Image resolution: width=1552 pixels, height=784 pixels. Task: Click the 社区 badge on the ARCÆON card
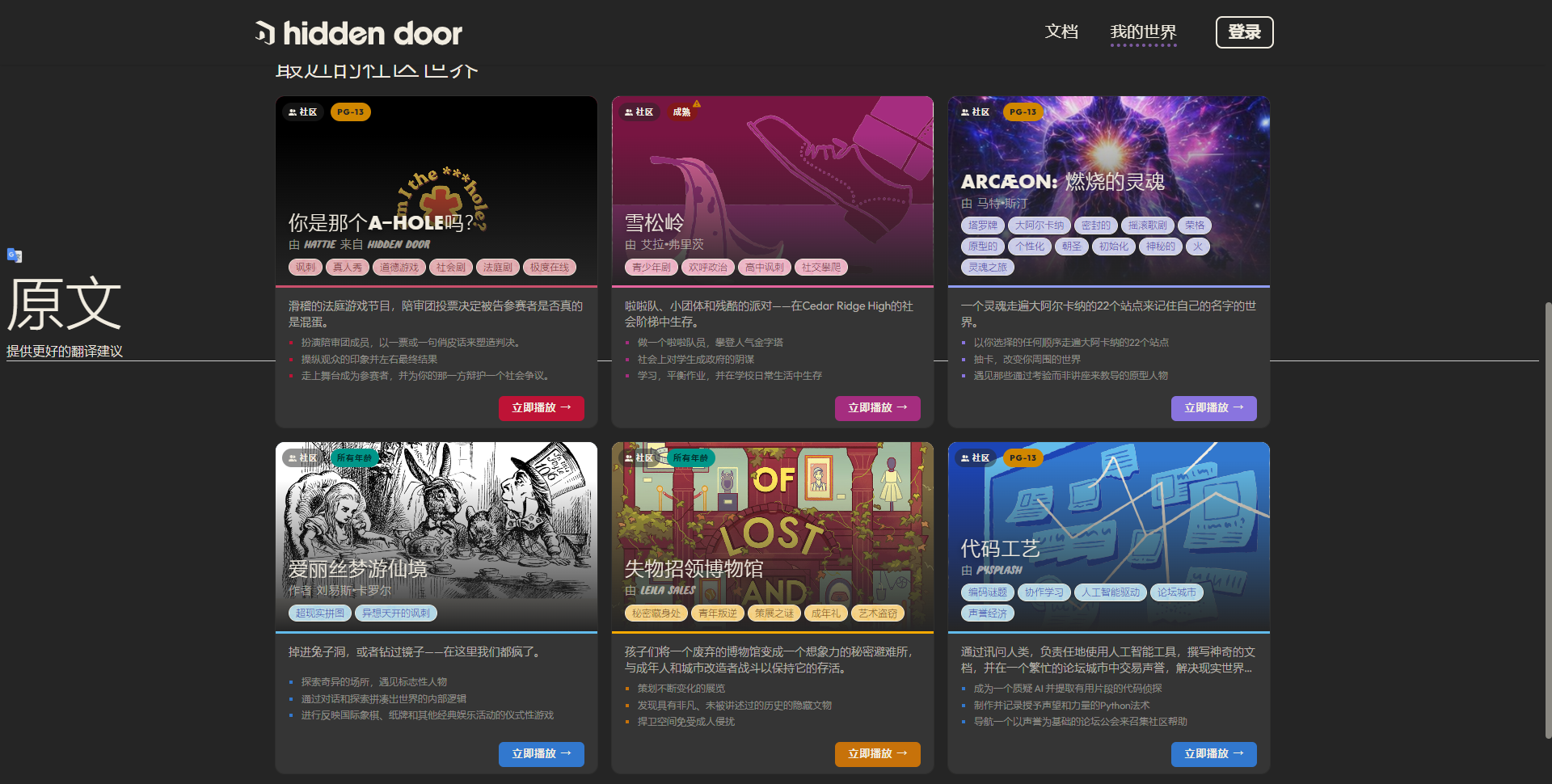pyautogui.click(x=976, y=112)
